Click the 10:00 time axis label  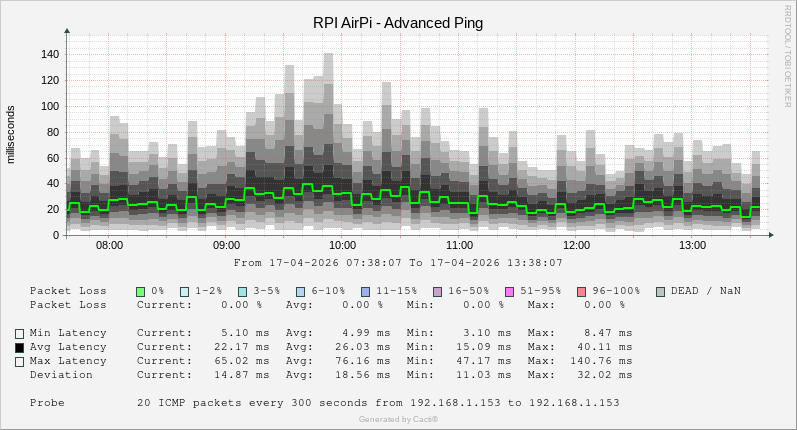[x=343, y=245]
